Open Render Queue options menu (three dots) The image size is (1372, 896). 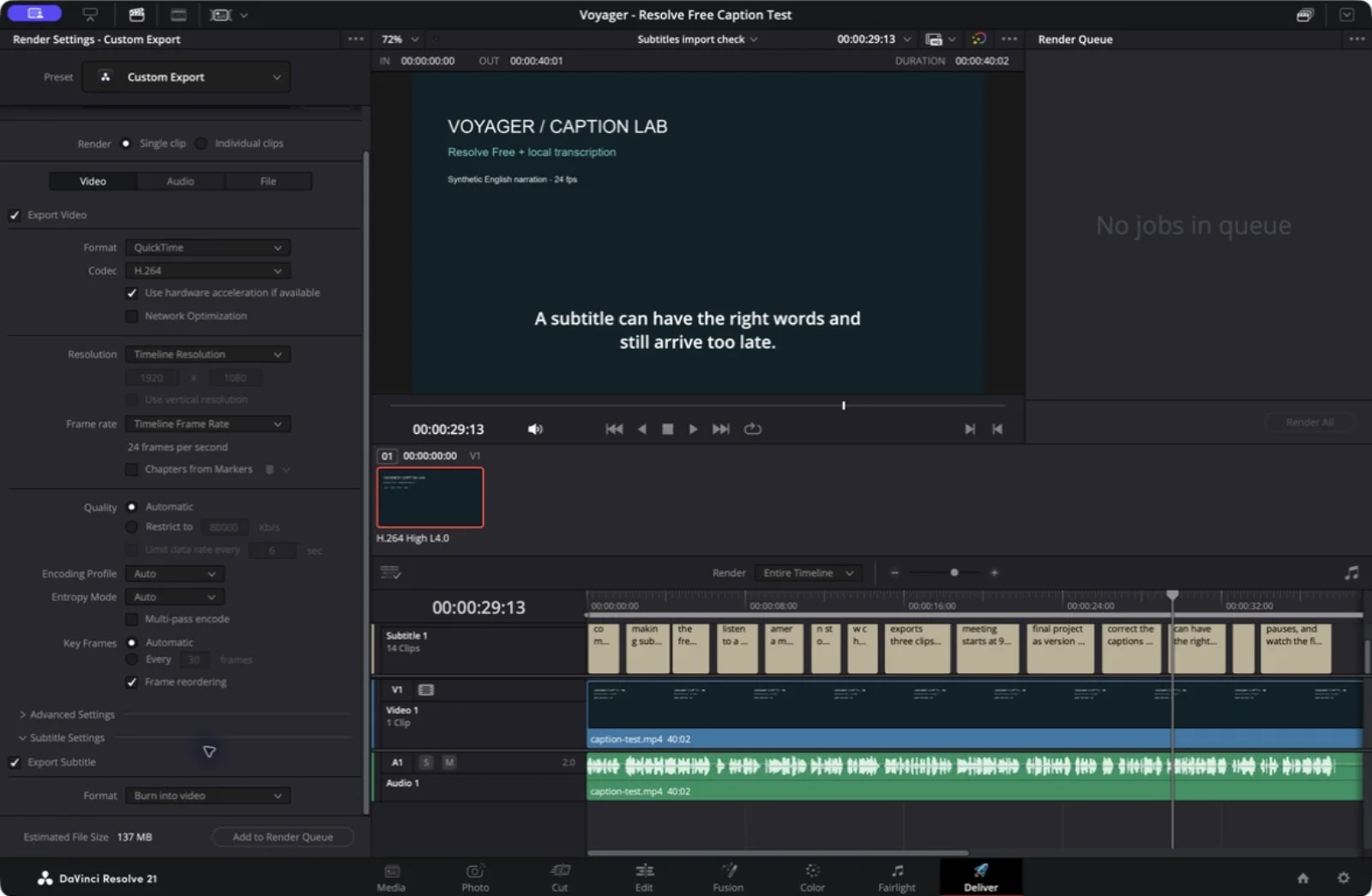point(1357,39)
